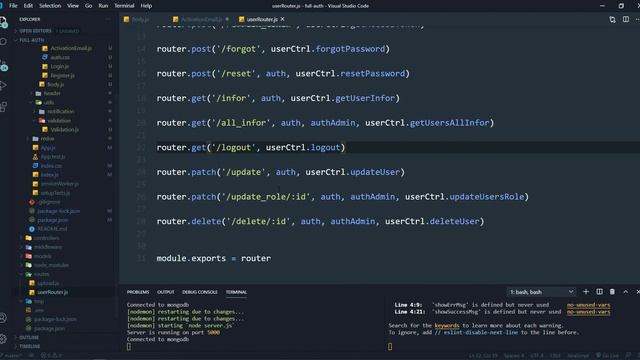
Task: Open Source Control view in activity bar
Action: [x=4, y=64]
